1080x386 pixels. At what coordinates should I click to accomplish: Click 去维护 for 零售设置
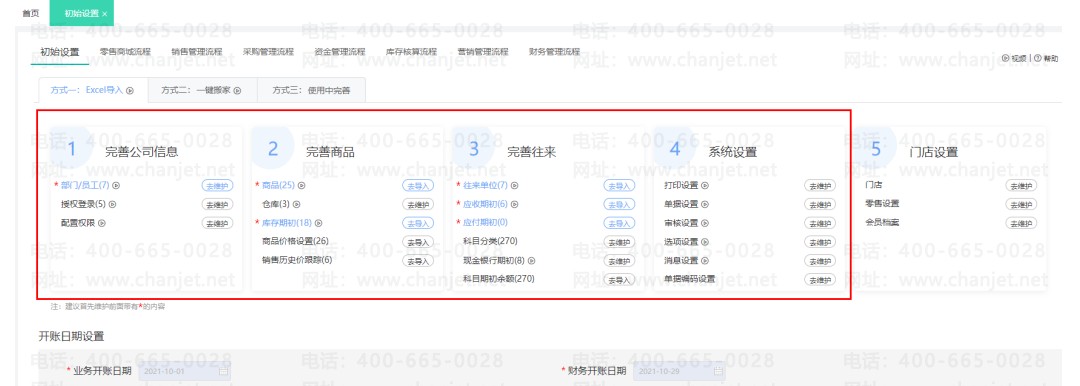[x=1021, y=205]
